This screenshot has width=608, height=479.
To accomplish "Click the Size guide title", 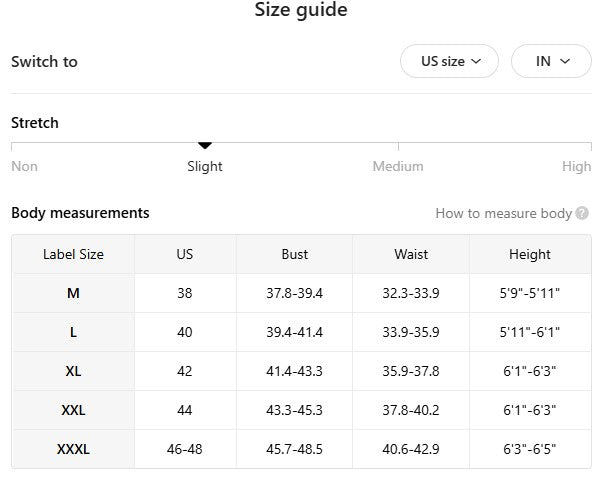I will pyautogui.click(x=301, y=11).
